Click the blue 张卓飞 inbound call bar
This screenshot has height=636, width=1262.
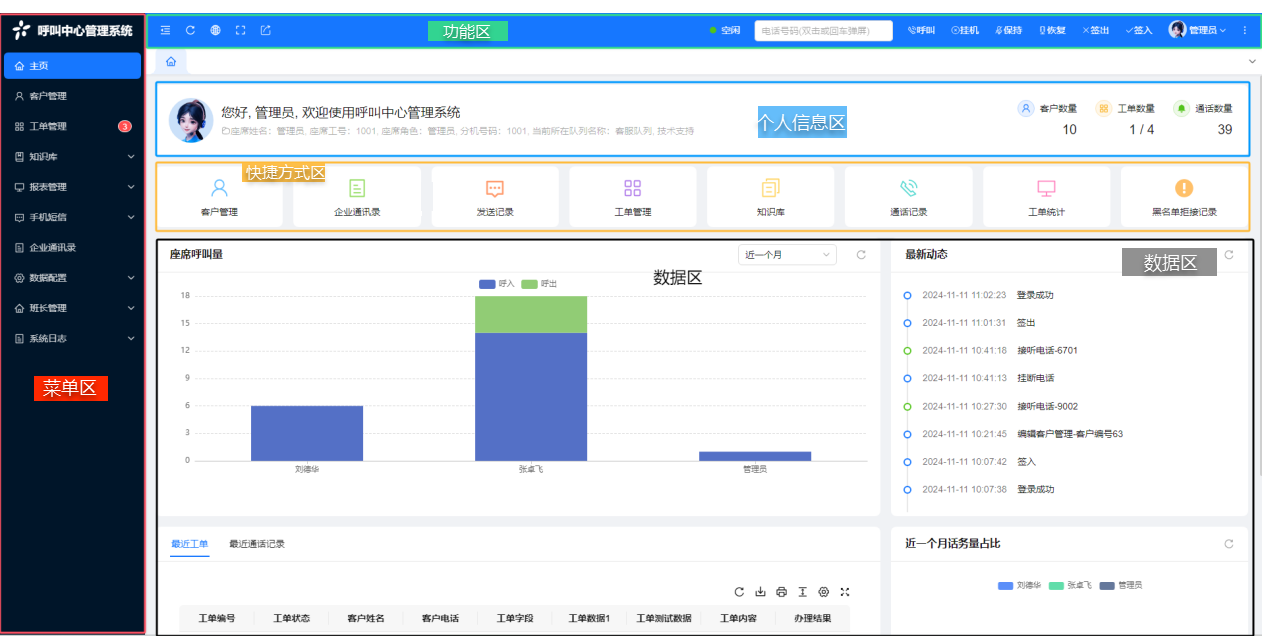531,395
